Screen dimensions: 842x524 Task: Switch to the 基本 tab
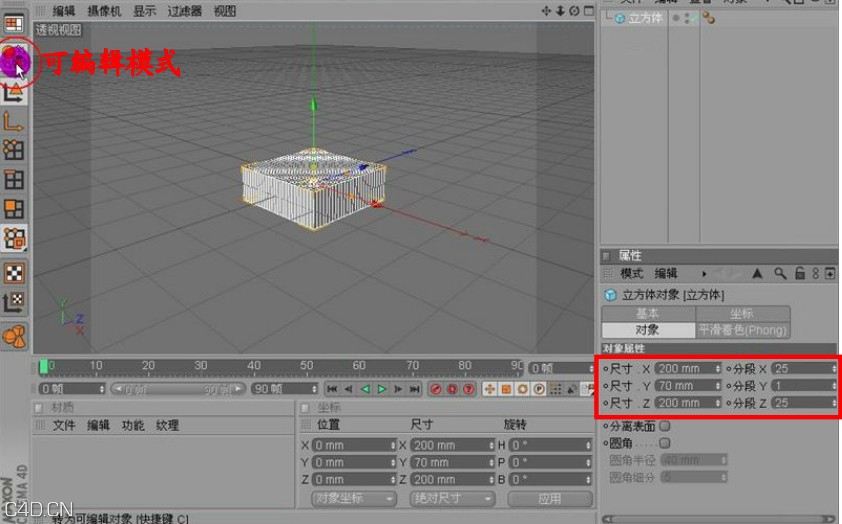point(648,313)
